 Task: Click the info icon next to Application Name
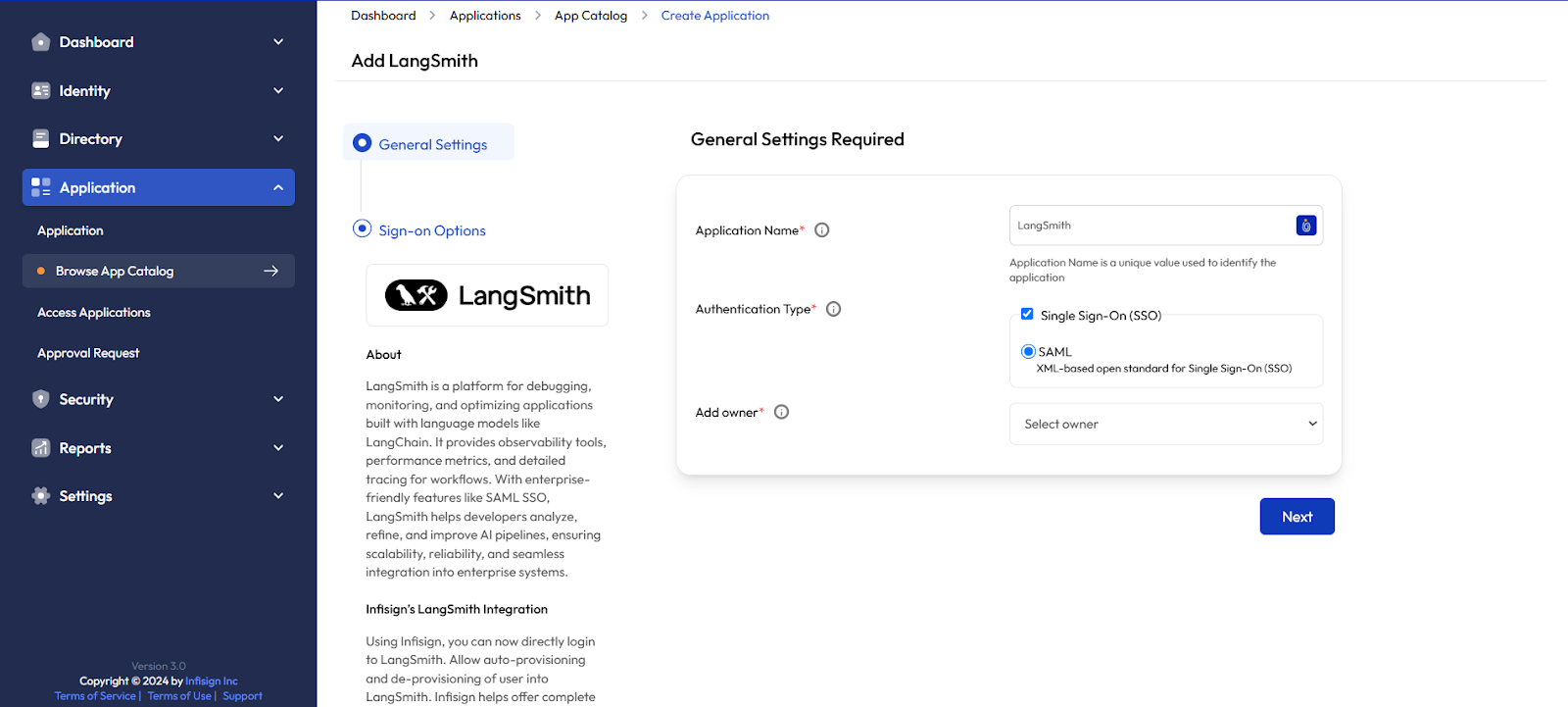[x=822, y=230]
